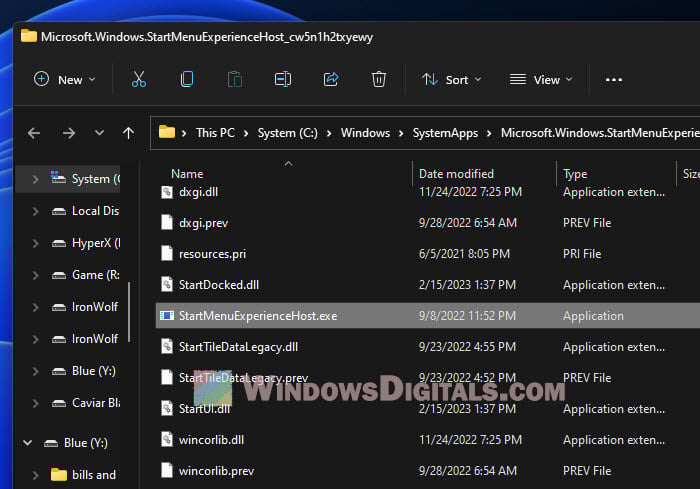Select Caviar drive in navigation pane
The height and width of the screenshot is (489, 700).
click(96, 403)
